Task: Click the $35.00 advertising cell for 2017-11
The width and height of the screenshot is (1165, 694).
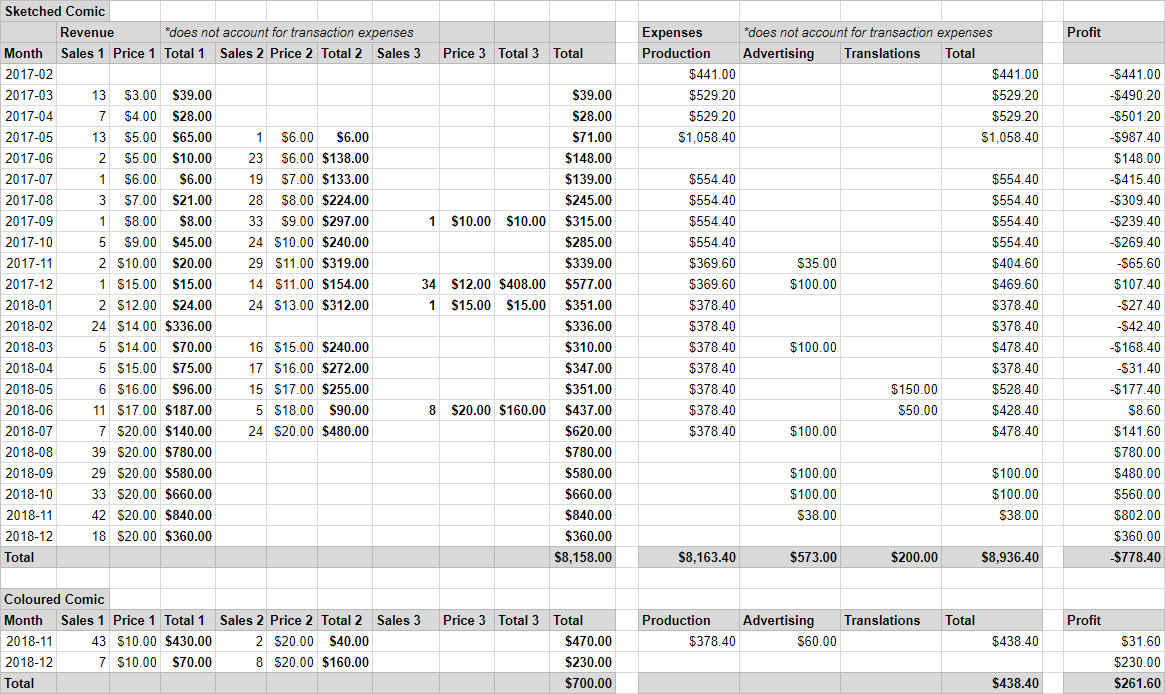Action: (x=790, y=264)
